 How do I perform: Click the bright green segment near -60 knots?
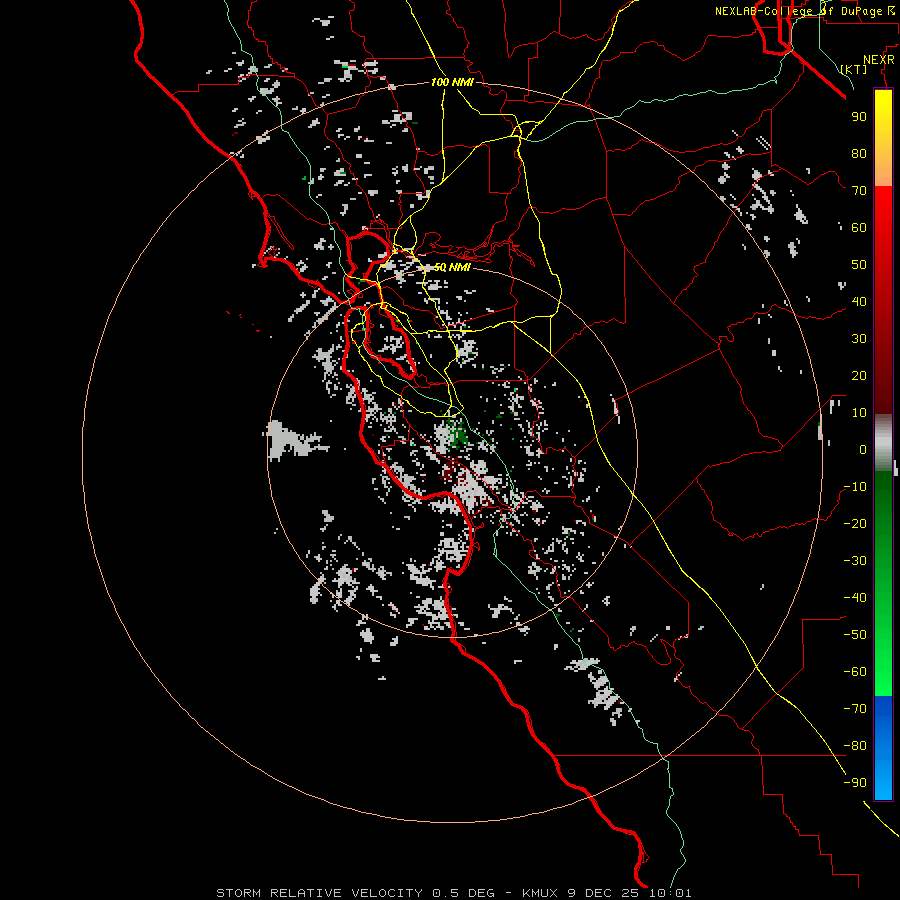883,674
